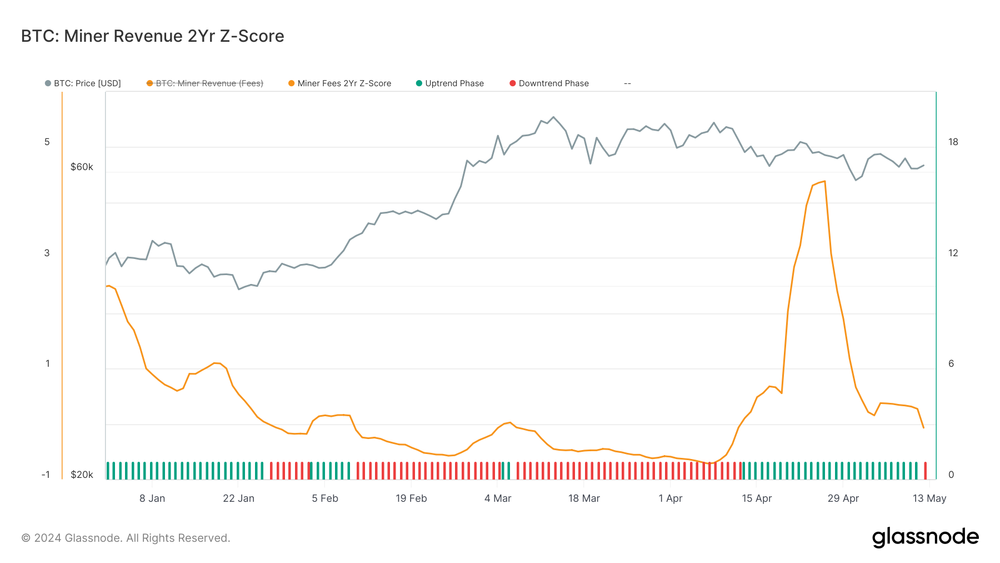Click the glassnode logo
The height and width of the screenshot is (563, 1000).
(x=925, y=537)
